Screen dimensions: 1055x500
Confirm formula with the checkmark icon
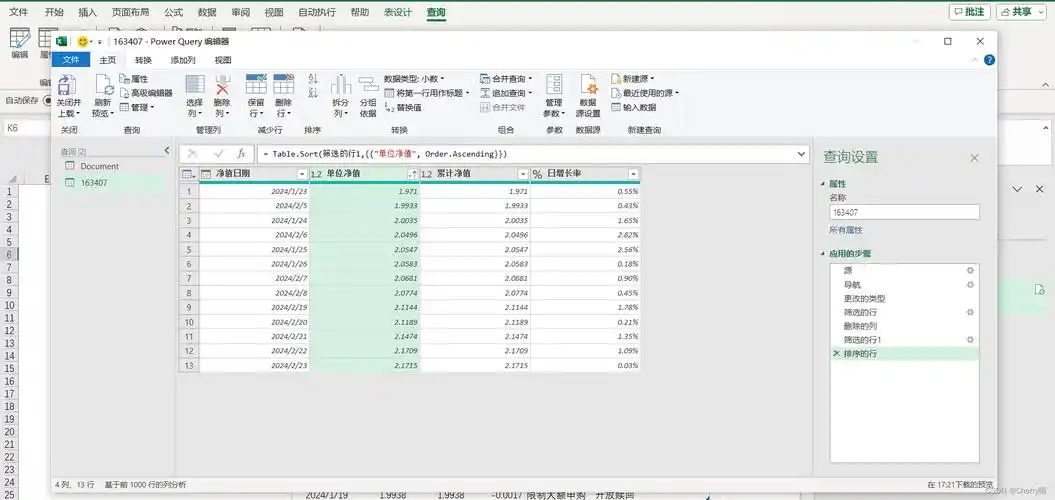[x=218, y=154]
